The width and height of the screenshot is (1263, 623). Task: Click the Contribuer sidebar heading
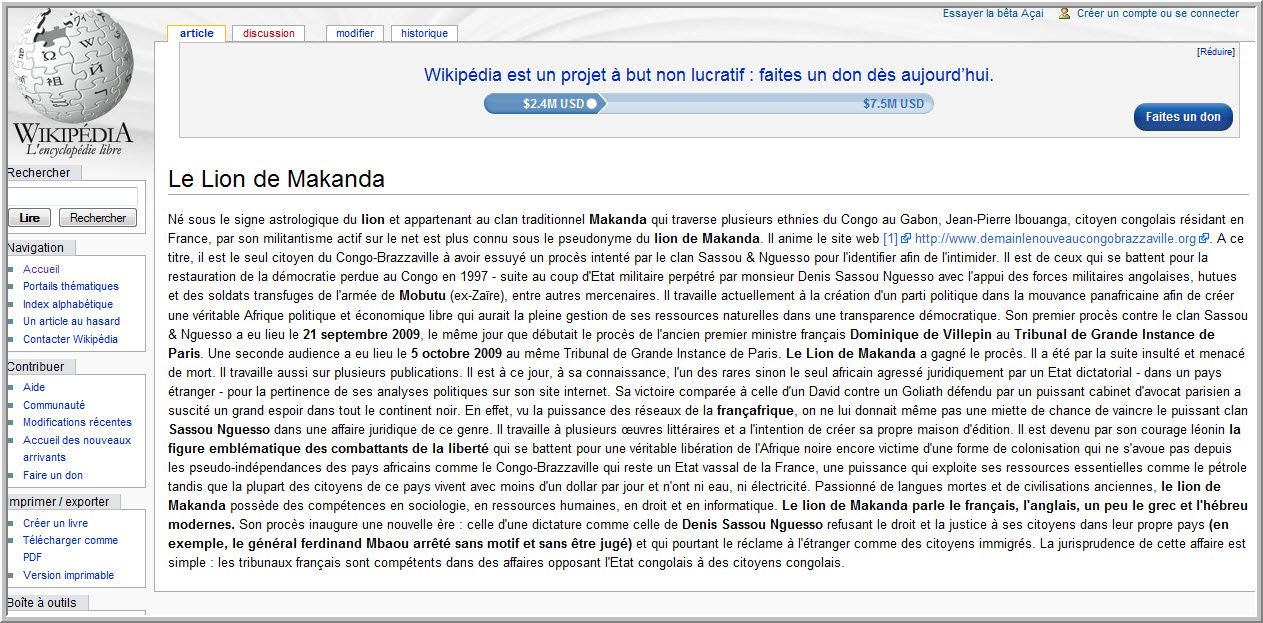click(35, 367)
